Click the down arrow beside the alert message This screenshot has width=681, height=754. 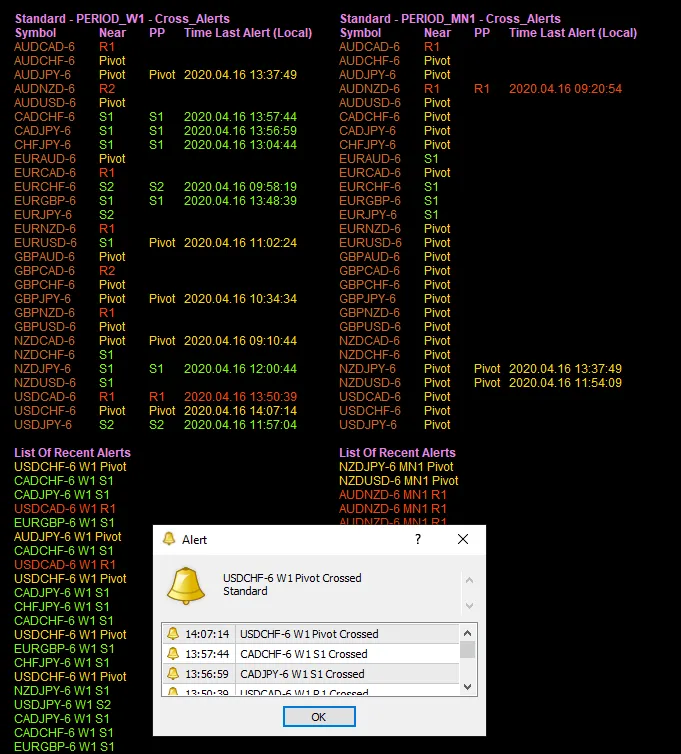467,606
